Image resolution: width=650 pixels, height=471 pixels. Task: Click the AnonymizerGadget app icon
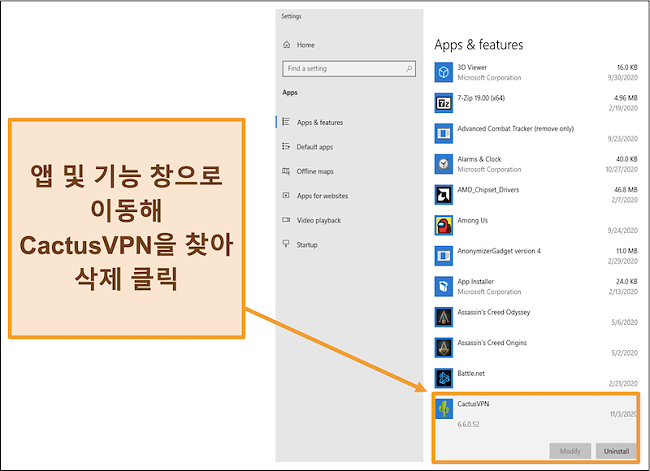tap(444, 256)
